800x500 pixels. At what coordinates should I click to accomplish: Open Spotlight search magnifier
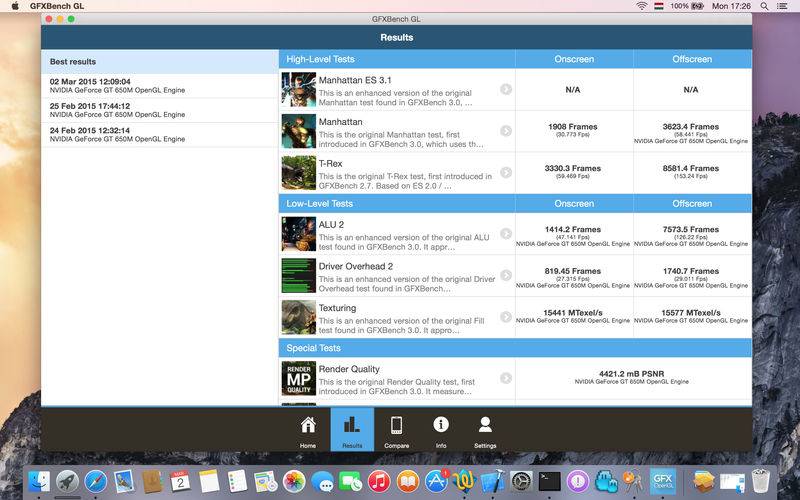[x=764, y=6]
